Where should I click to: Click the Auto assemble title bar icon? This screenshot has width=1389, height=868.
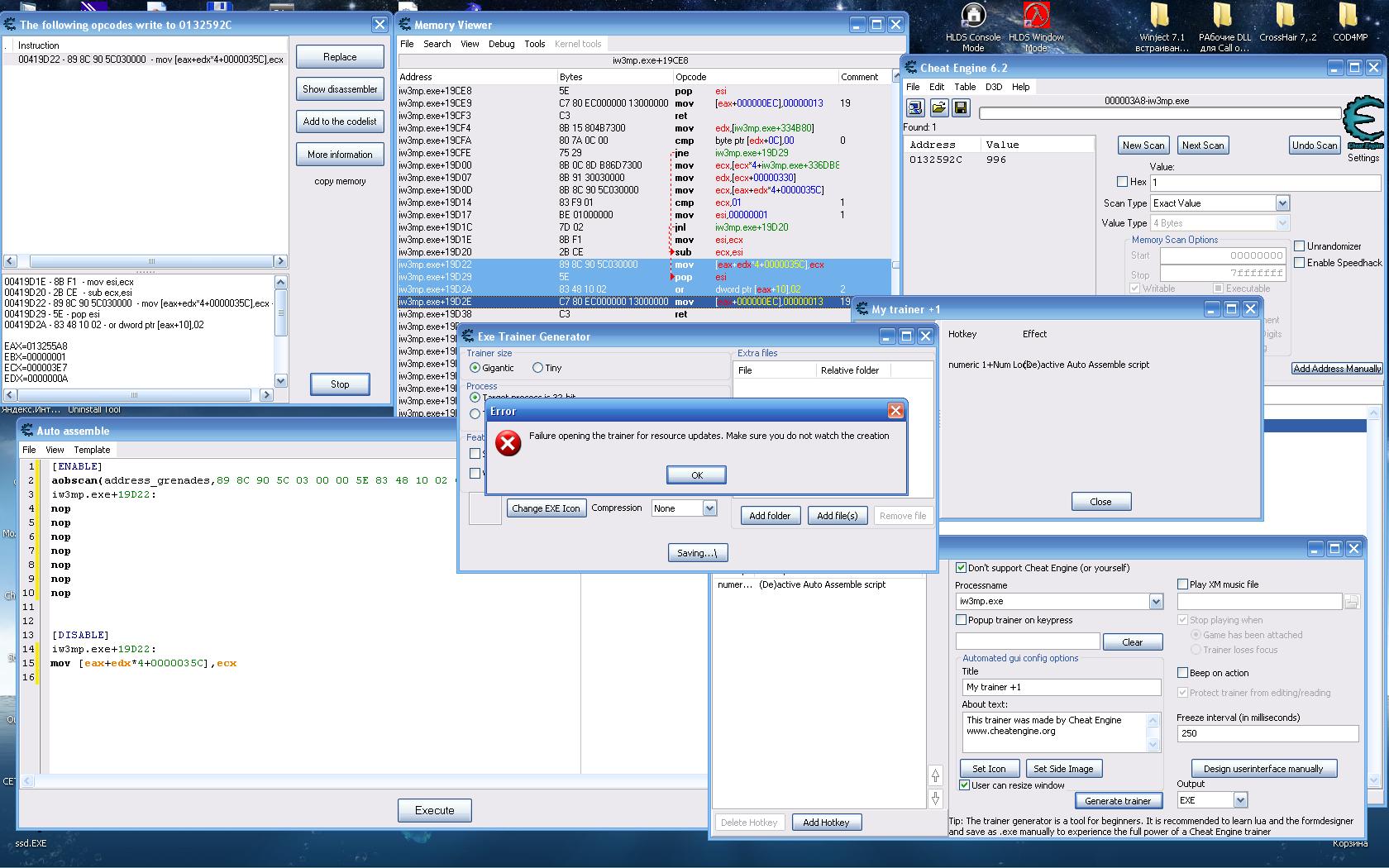pos(27,431)
